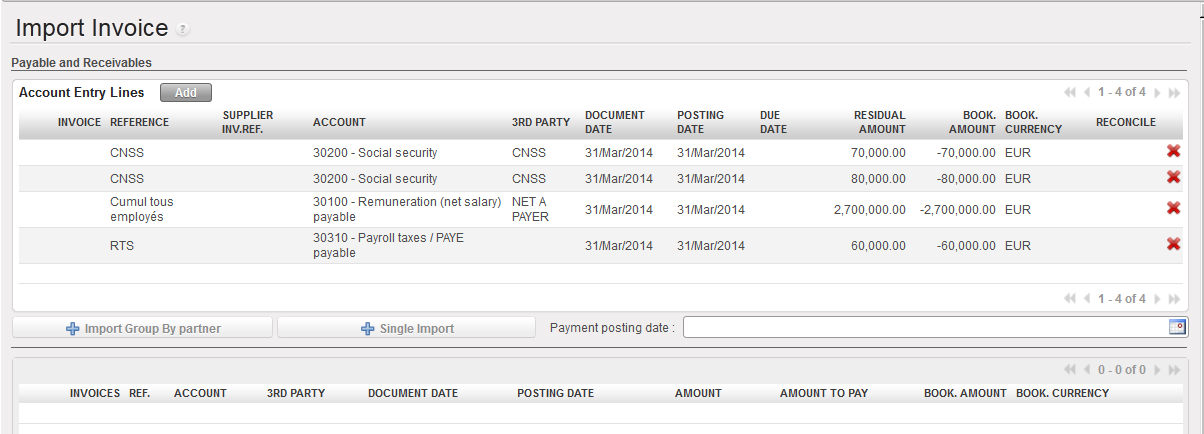Screen dimensions: 1204x434
Task: Delete the 70,000.00 CNSS entry line
Action: click(1173, 152)
